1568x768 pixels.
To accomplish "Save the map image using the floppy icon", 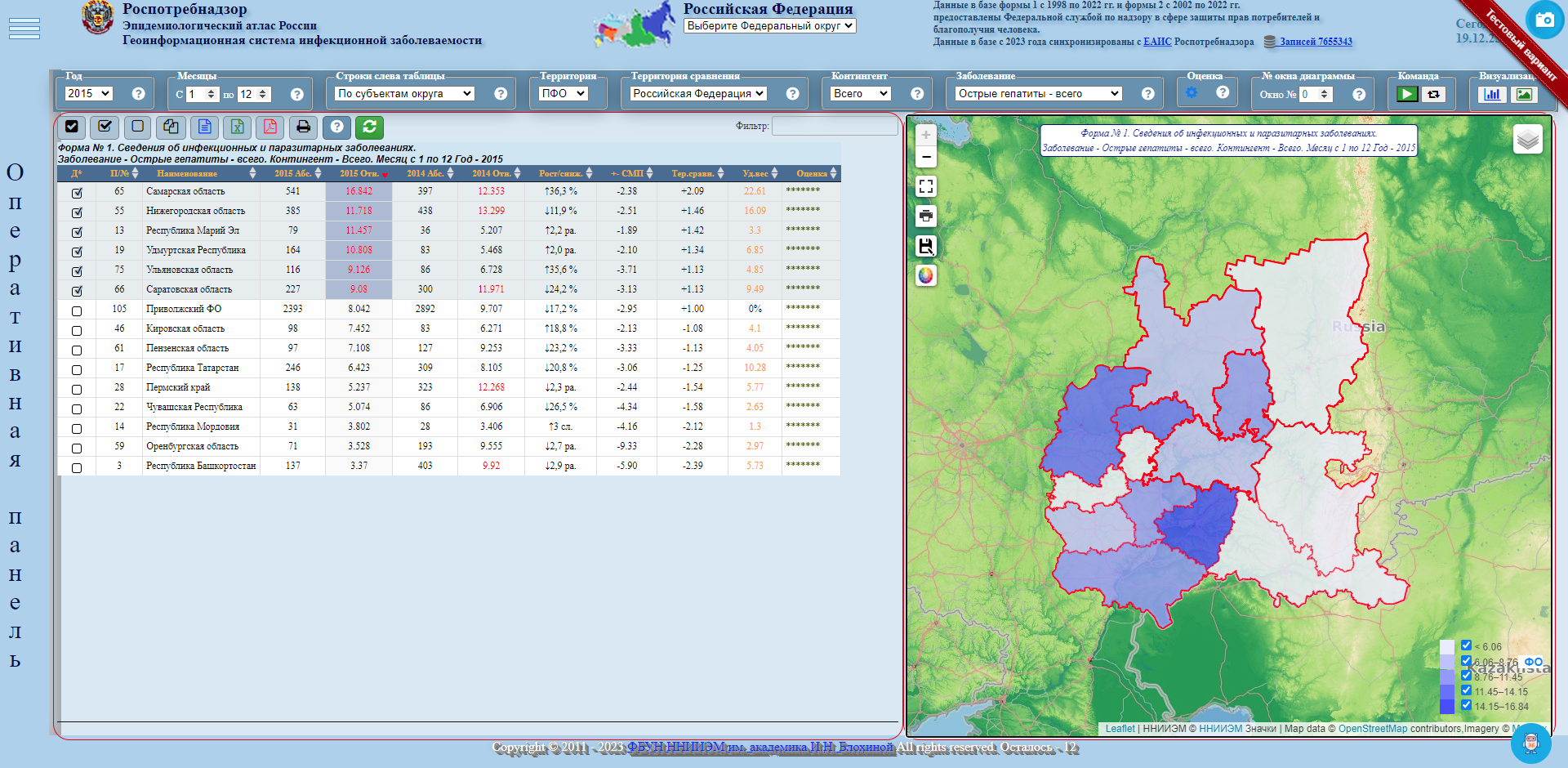I will click(925, 245).
